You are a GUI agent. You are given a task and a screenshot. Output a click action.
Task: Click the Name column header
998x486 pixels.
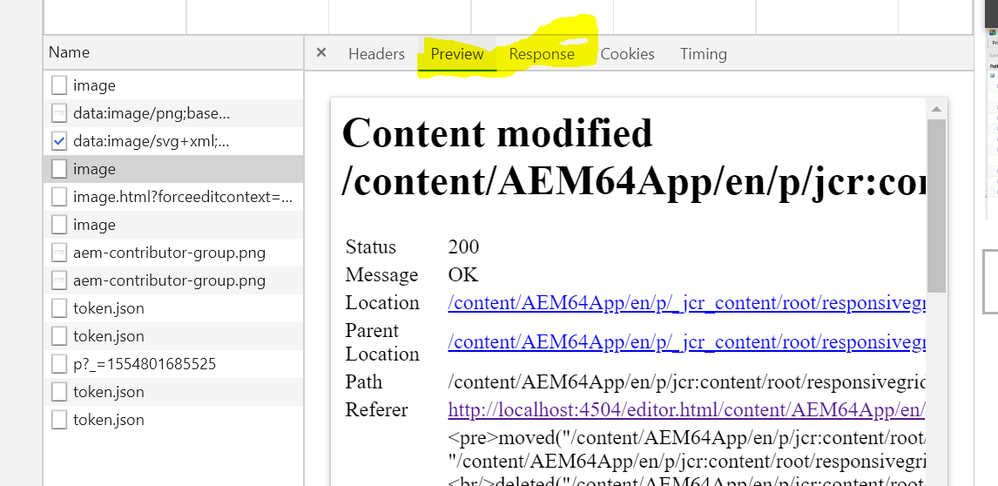point(69,52)
